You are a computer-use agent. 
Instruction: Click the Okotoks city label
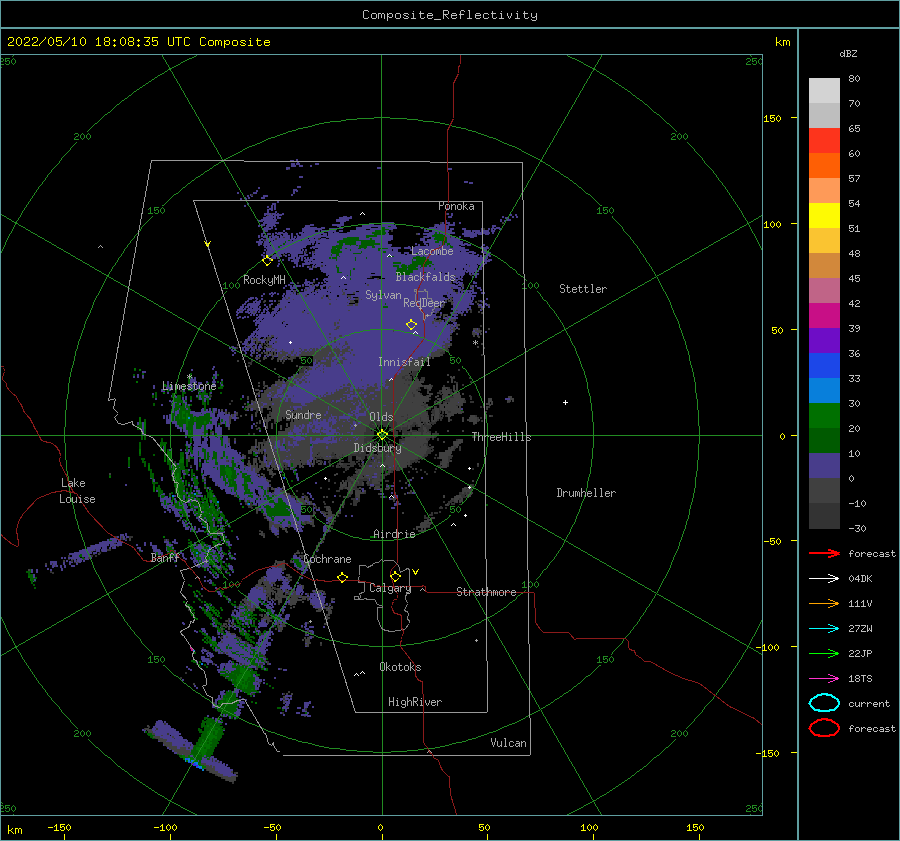click(x=400, y=667)
